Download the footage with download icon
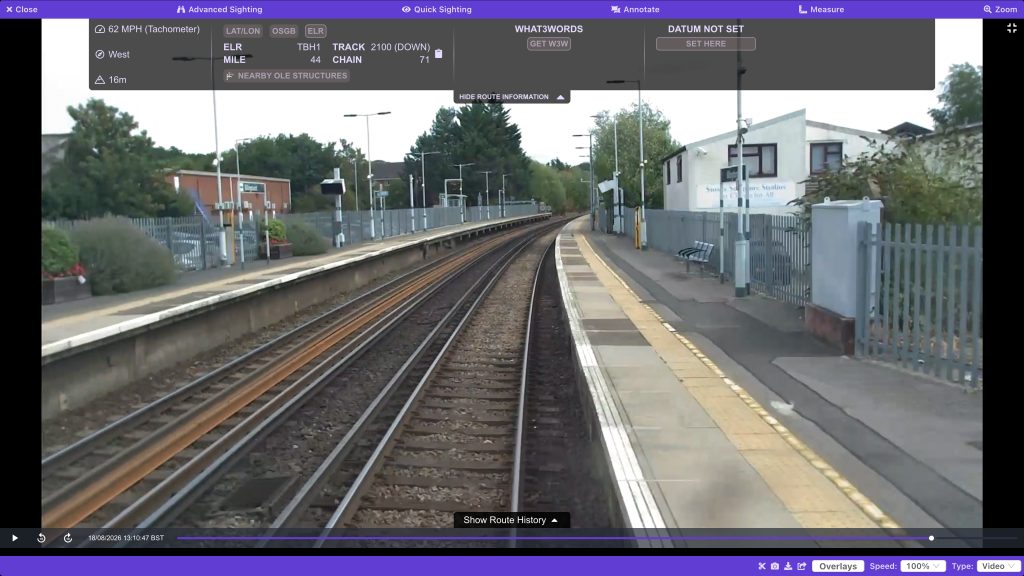 tap(788, 566)
